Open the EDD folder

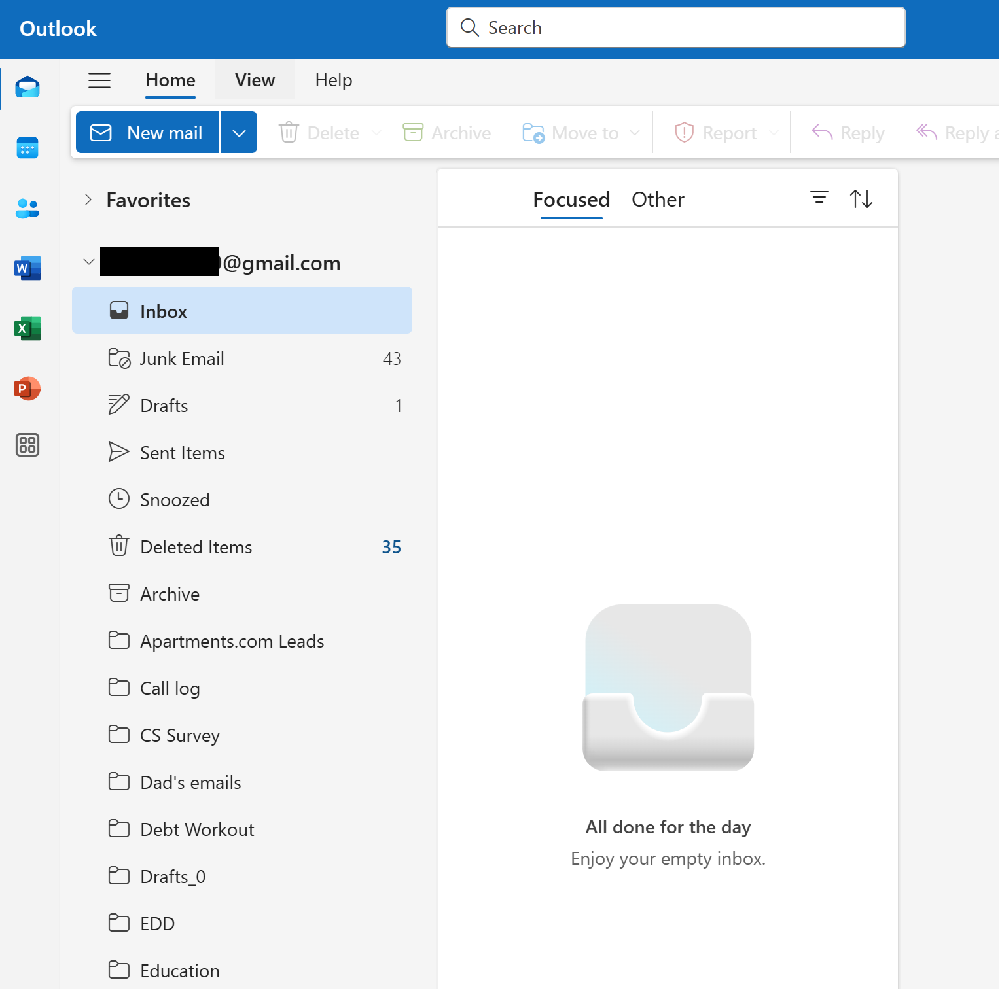point(242,924)
